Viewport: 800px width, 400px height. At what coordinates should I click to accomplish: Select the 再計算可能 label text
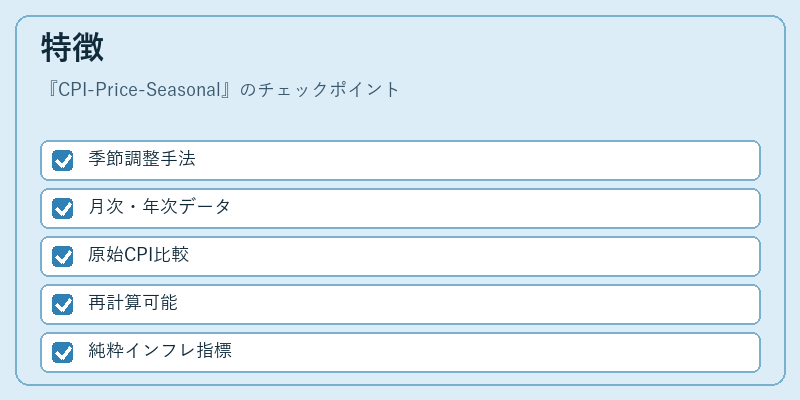point(133,303)
